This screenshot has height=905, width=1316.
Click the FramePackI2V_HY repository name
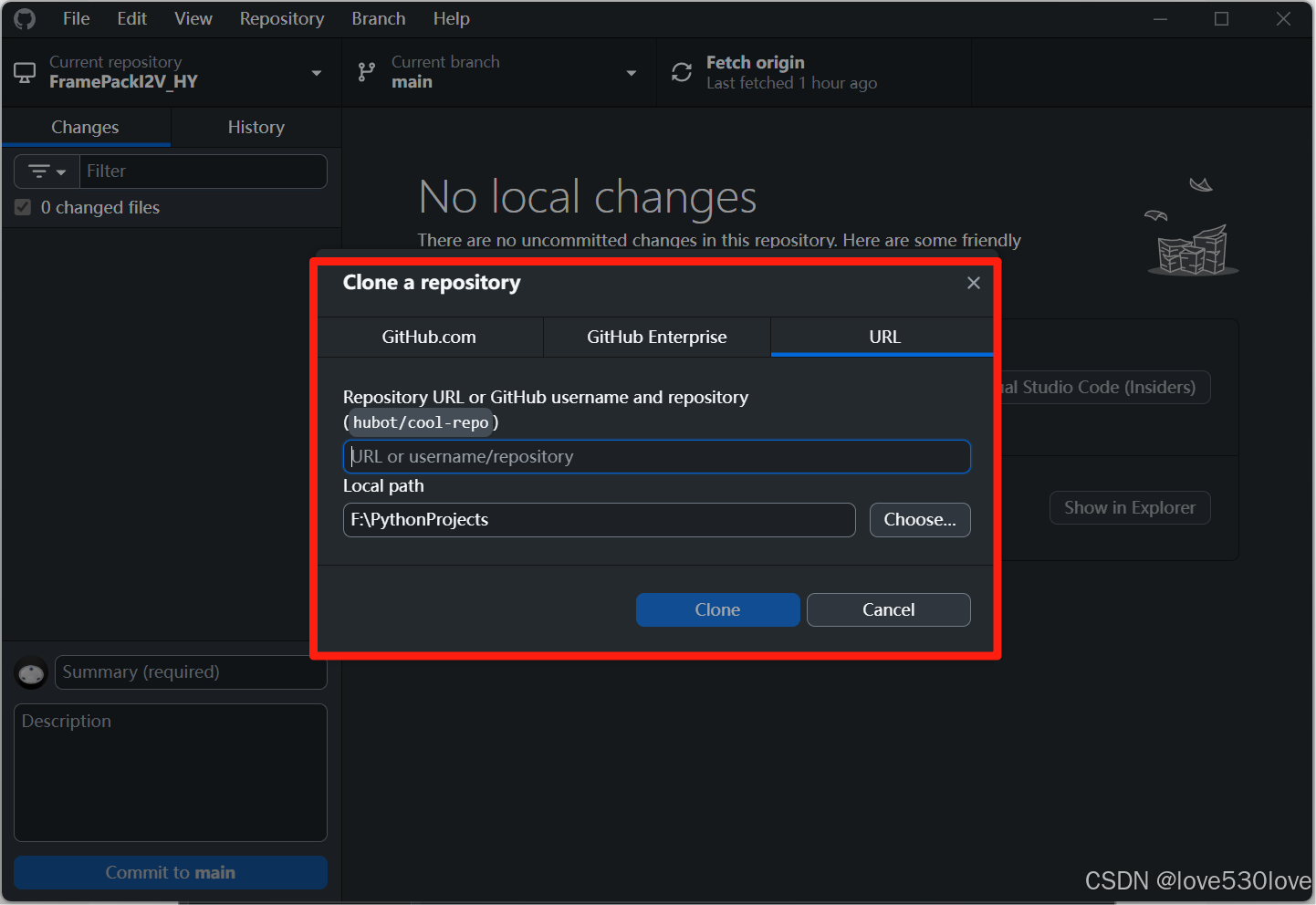click(123, 82)
